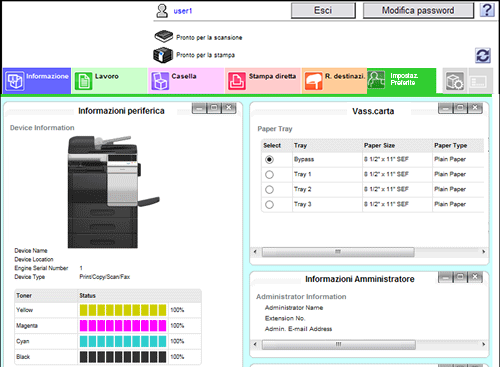Click the Engine Serial Number label
Image resolution: width=500 pixels, height=367 pixels.
point(41,268)
